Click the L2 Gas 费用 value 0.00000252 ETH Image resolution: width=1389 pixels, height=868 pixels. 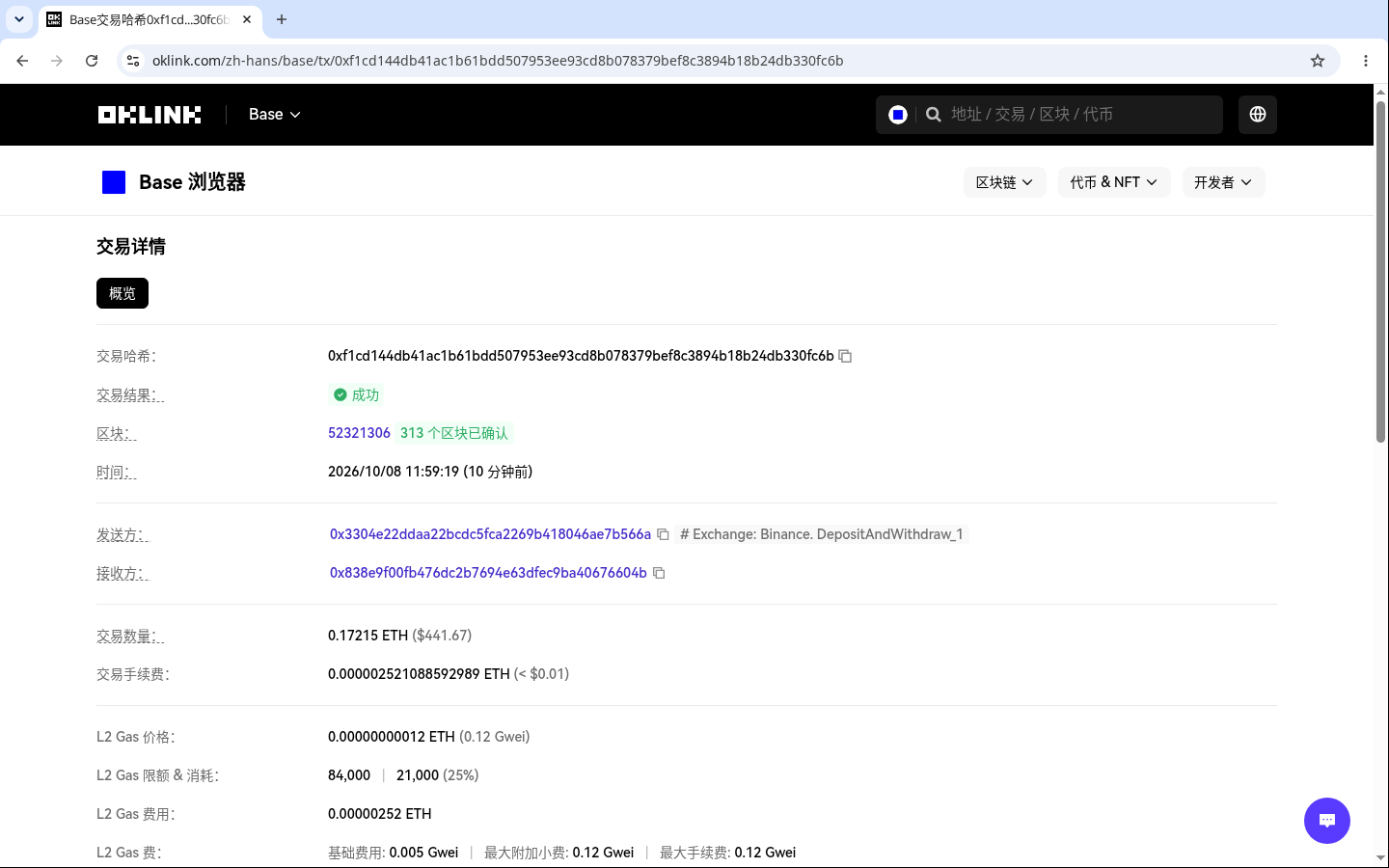pos(380,814)
